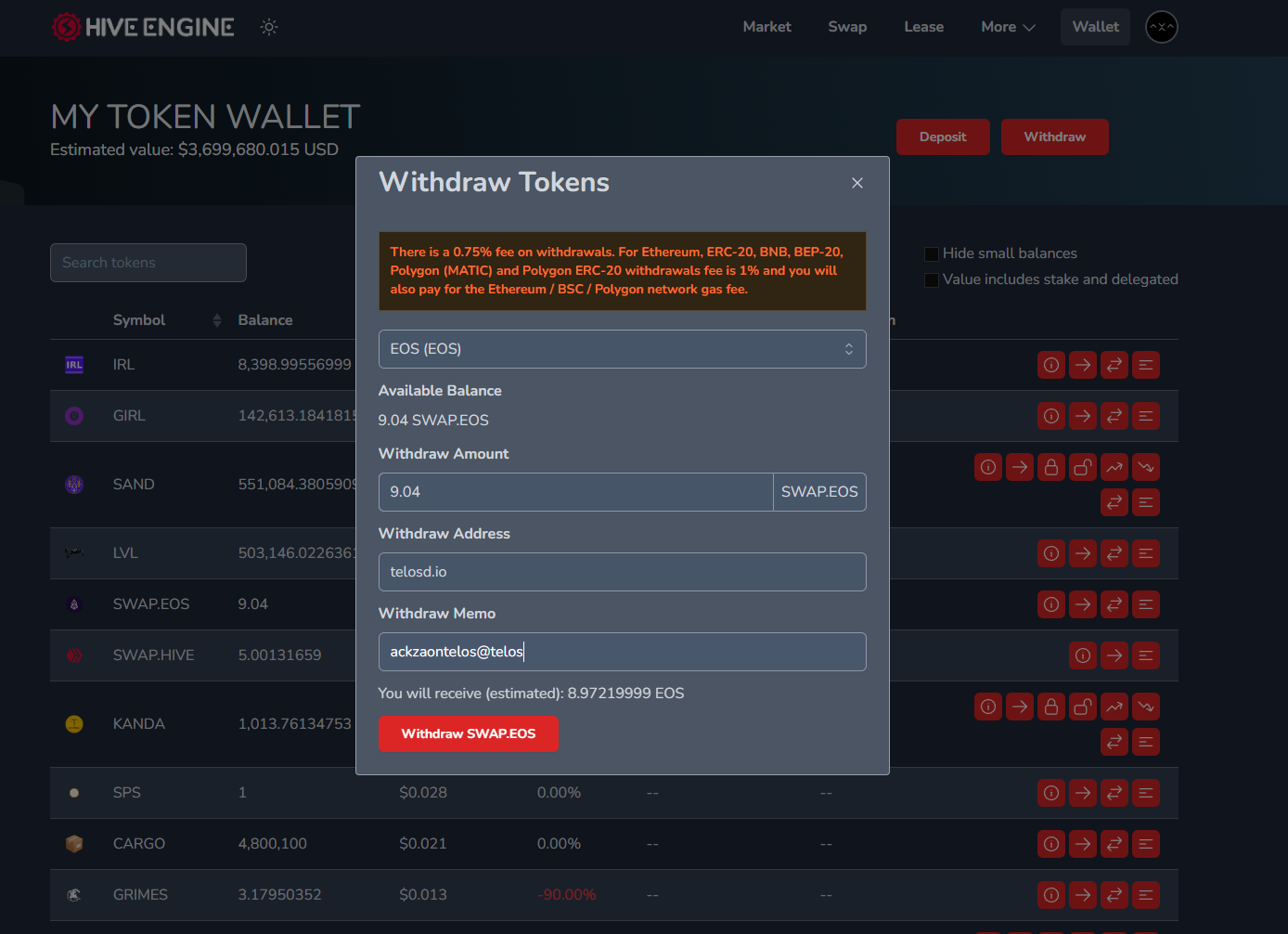Image resolution: width=1288 pixels, height=934 pixels.
Task: Expand the More navigation menu
Action: [1008, 27]
